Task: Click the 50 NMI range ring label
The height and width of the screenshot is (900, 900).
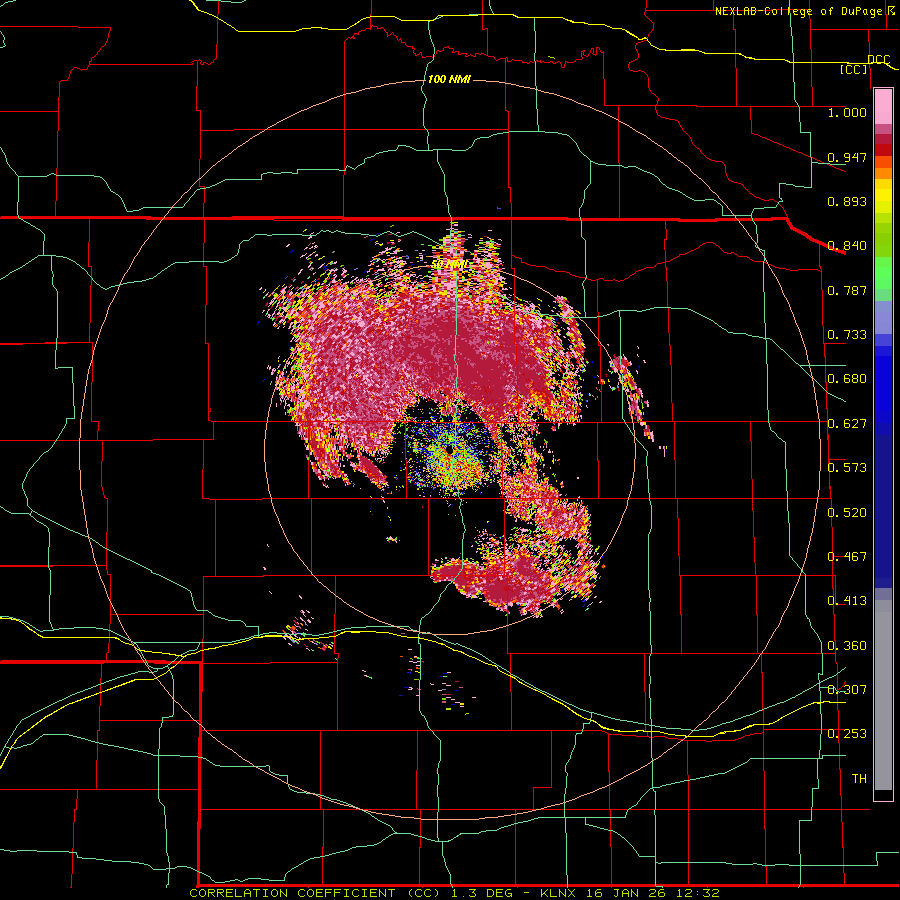Action: coord(451,265)
